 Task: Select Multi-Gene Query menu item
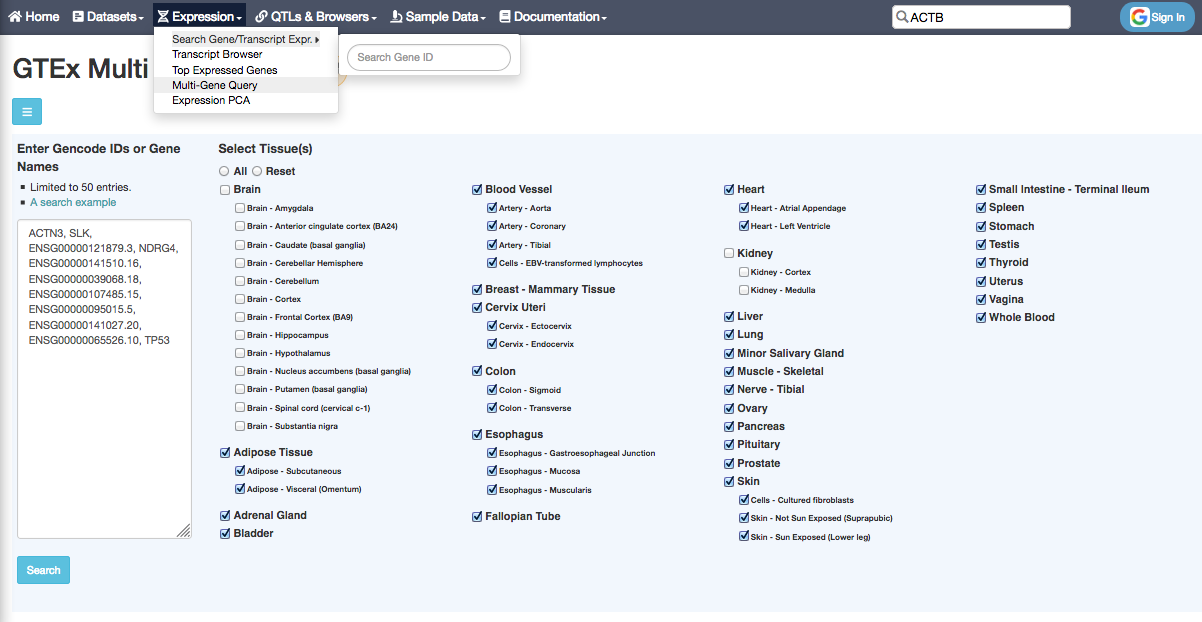pyautogui.click(x=246, y=85)
